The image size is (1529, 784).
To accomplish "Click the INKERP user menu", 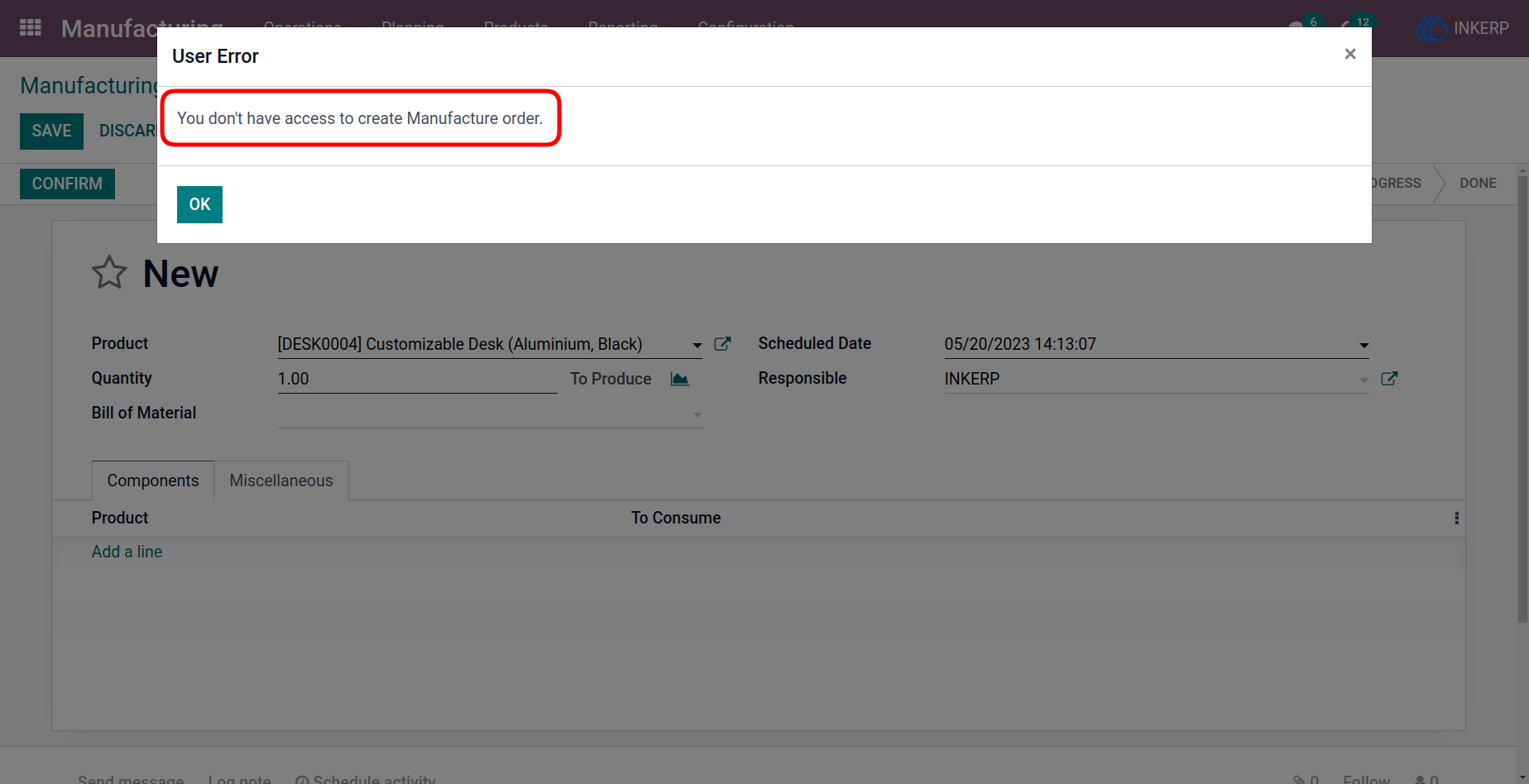I will coord(1463,28).
